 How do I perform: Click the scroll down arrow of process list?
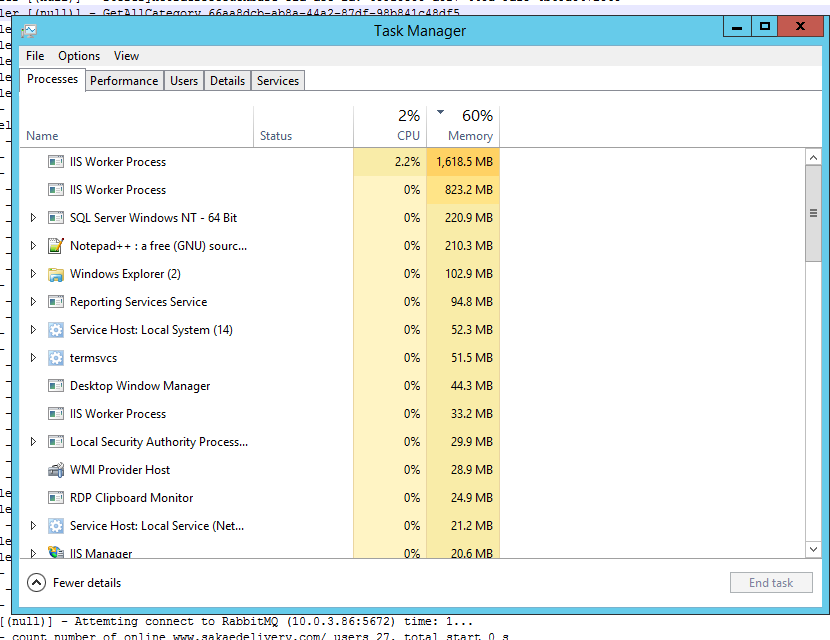pyautogui.click(x=813, y=550)
